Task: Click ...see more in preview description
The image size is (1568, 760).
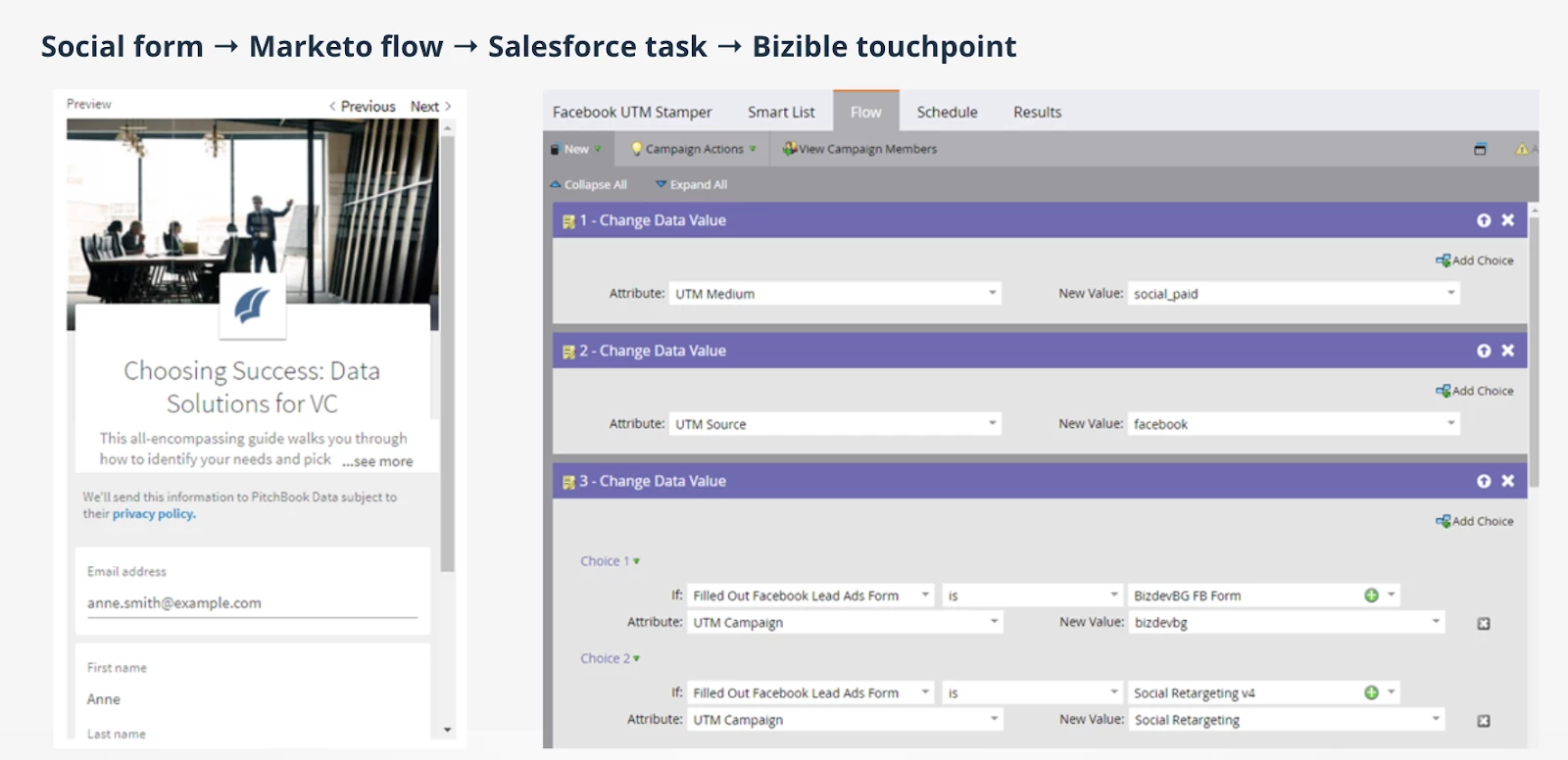Action: pos(377,461)
